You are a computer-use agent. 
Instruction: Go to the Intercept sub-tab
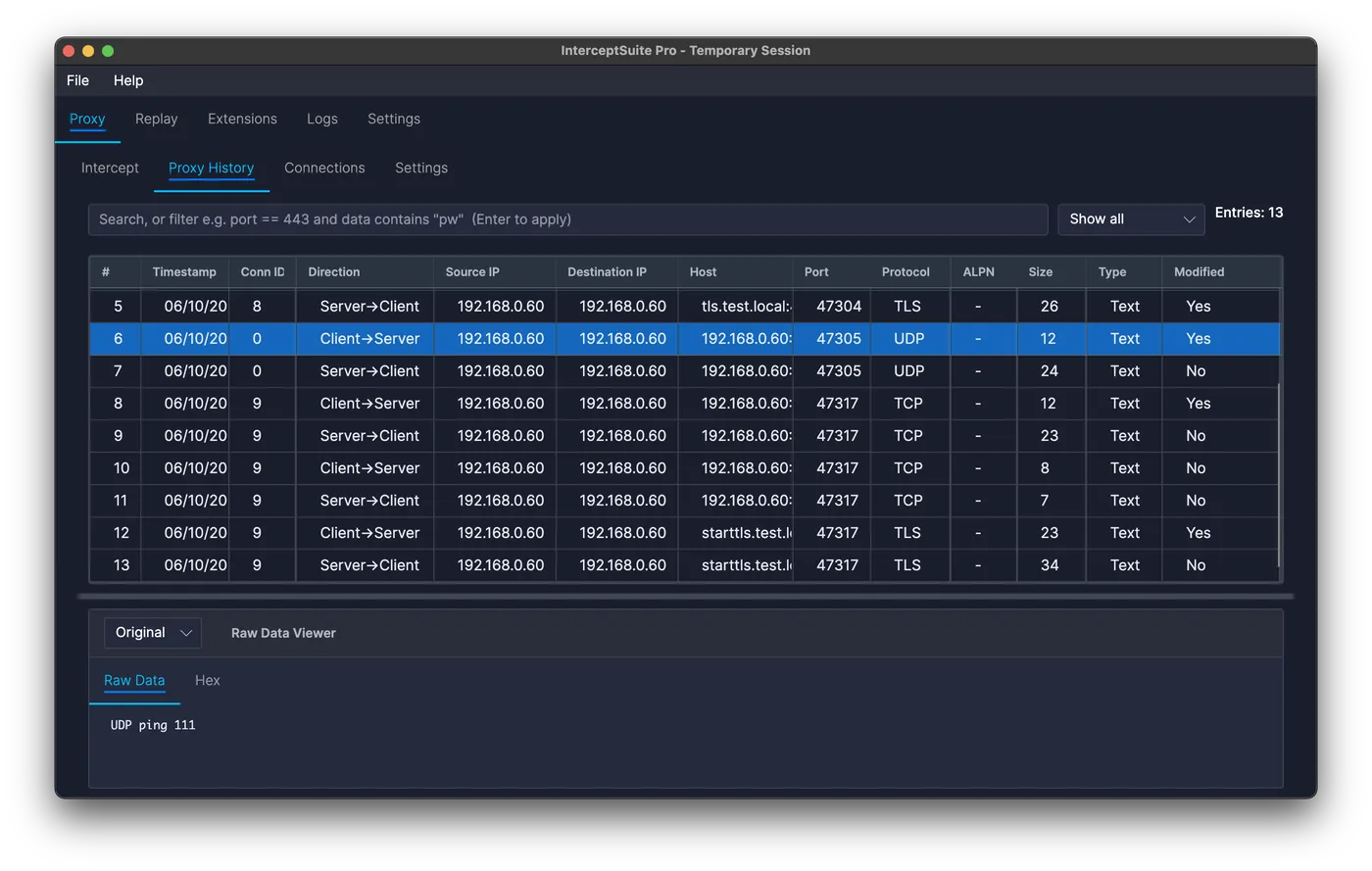coord(110,168)
